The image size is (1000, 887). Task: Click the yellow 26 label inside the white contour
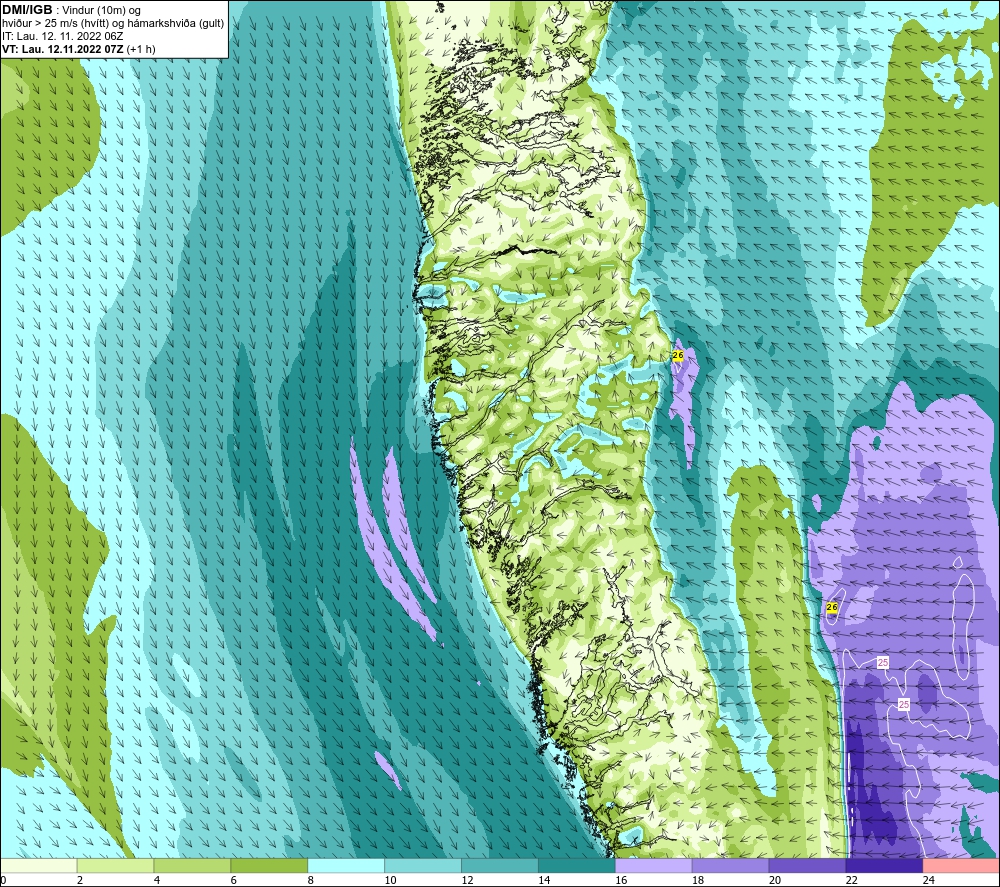[x=832, y=607]
